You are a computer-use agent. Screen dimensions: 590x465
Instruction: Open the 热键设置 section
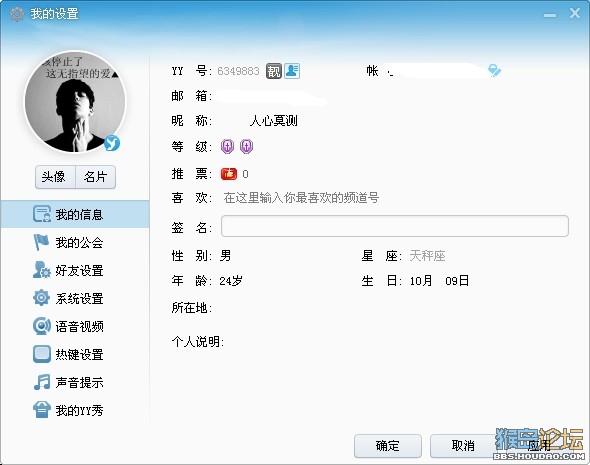coord(75,354)
